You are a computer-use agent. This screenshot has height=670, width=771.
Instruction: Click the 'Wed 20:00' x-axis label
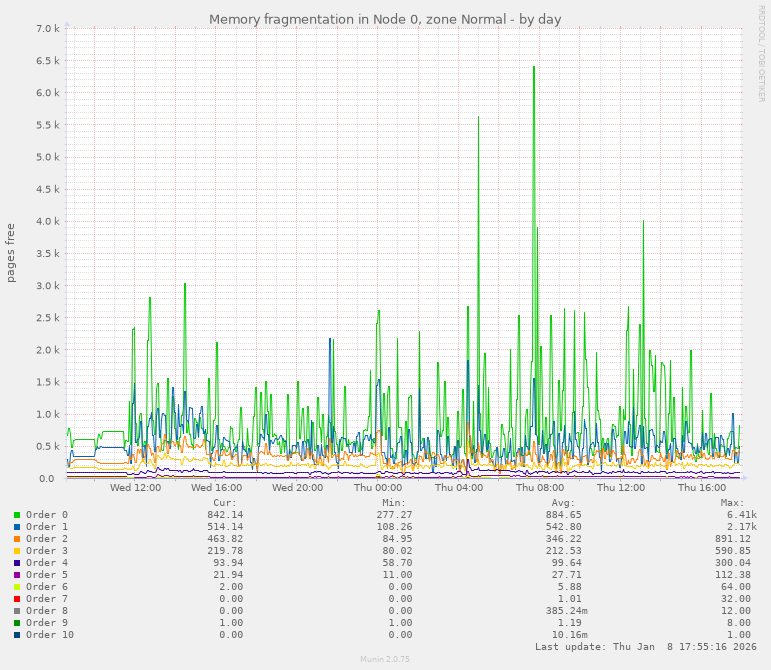tap(297, 488)
